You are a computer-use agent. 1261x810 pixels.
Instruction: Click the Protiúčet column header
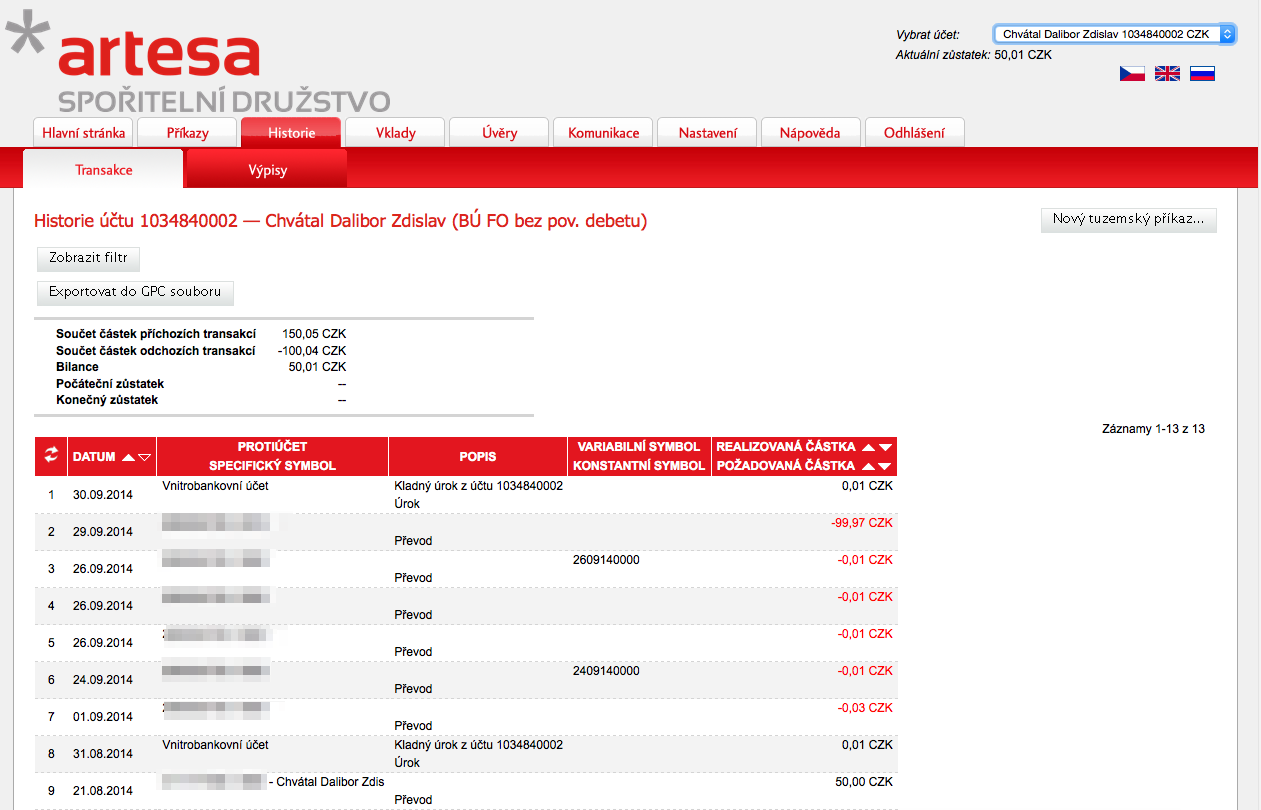point(272,447)
